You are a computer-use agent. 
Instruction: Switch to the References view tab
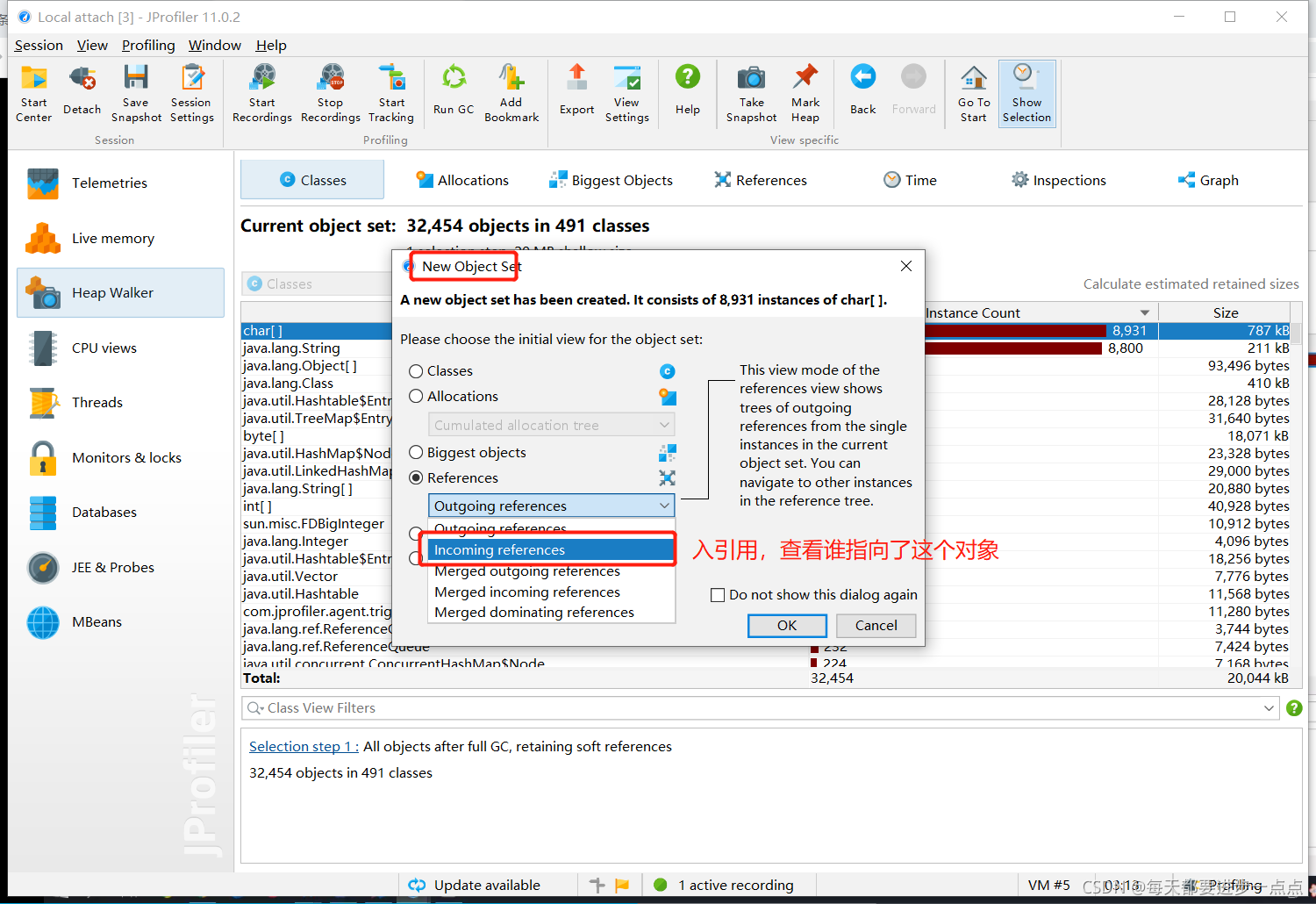[761, 180]
